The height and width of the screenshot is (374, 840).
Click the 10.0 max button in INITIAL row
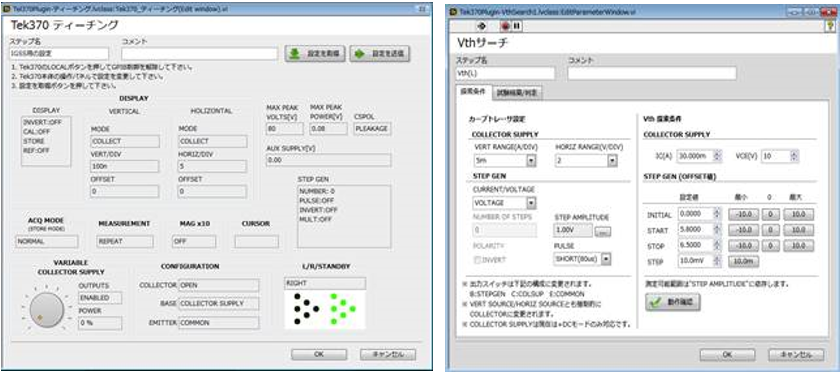pyautogui.click(x=798, y=214)
